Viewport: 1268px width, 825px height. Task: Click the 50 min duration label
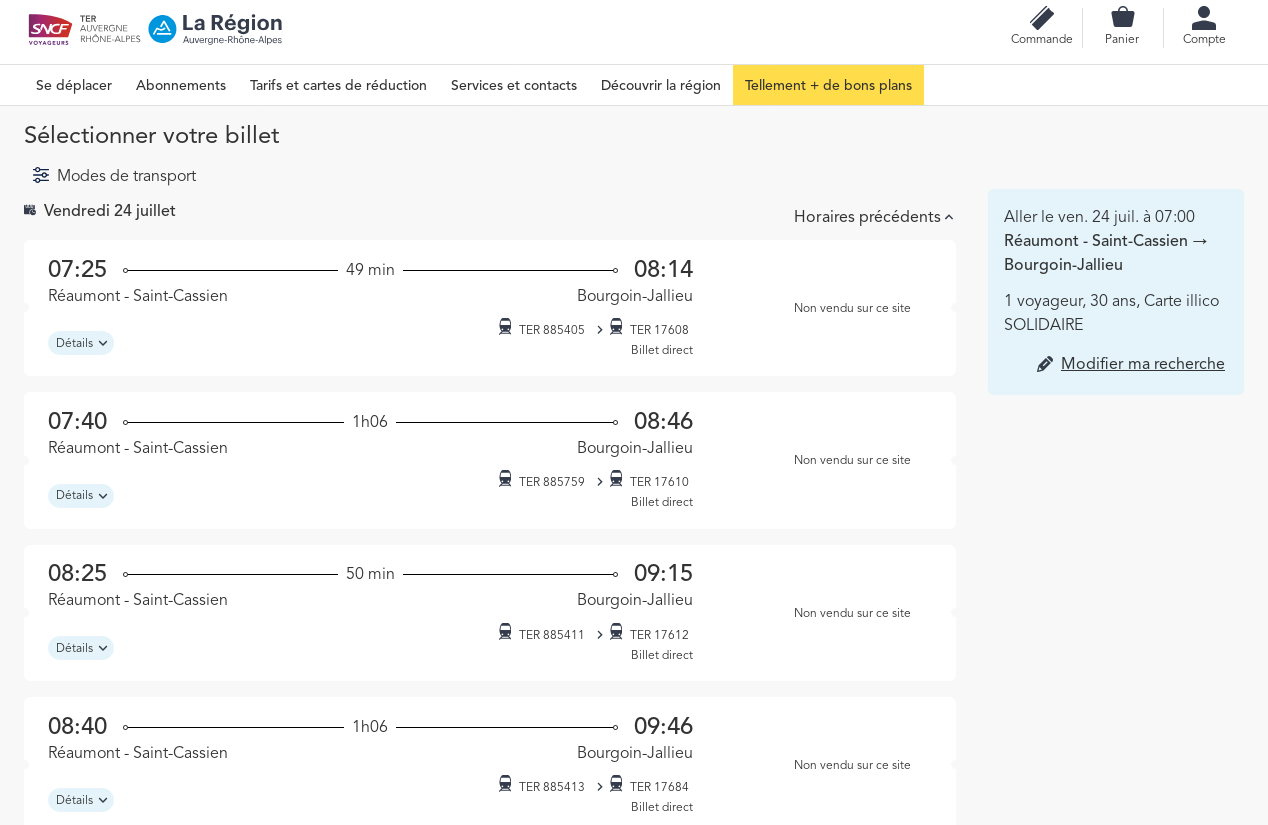coord(370,574)
